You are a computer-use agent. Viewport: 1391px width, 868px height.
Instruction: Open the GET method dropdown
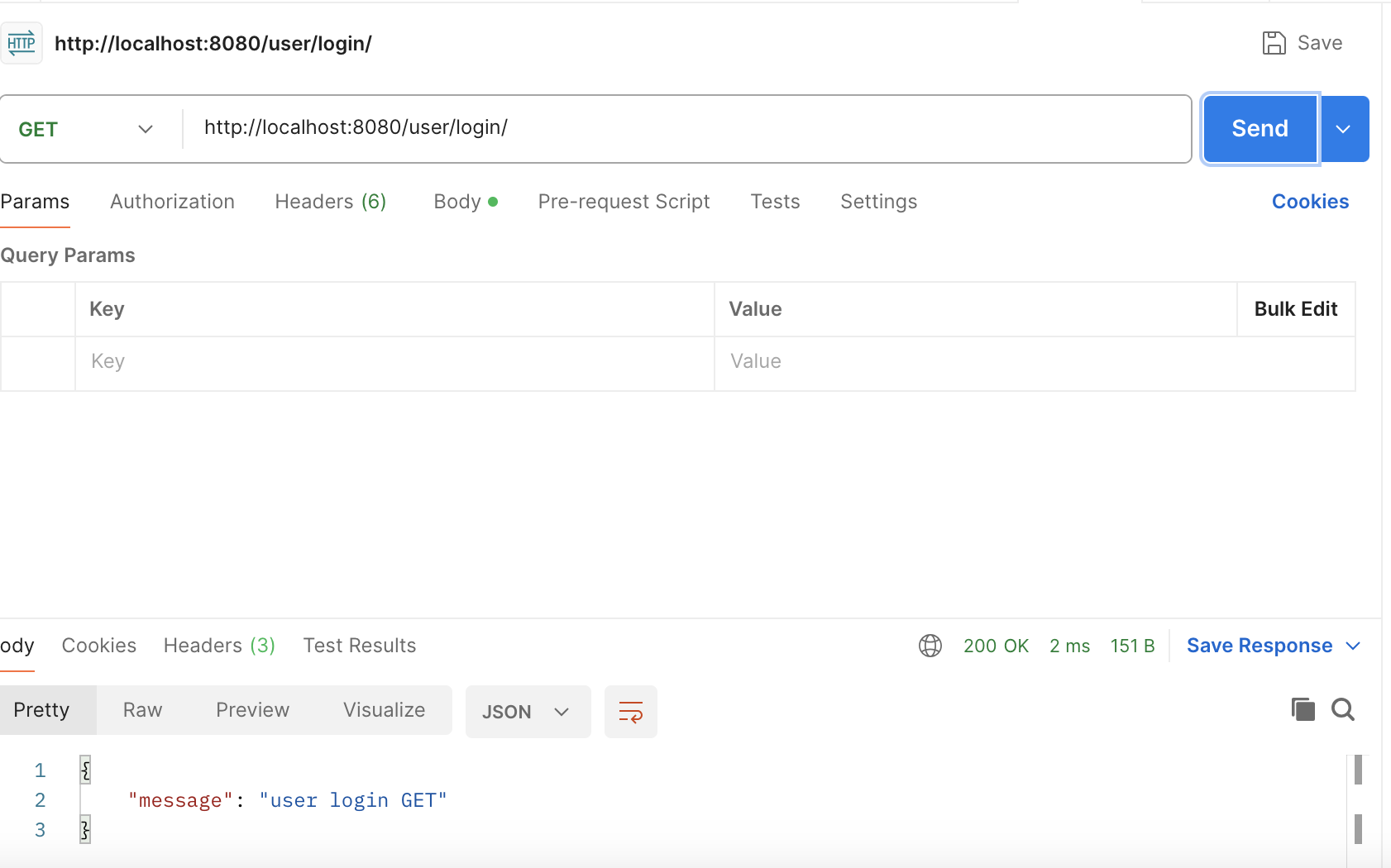pyautogui.click(x=86, y=129)
